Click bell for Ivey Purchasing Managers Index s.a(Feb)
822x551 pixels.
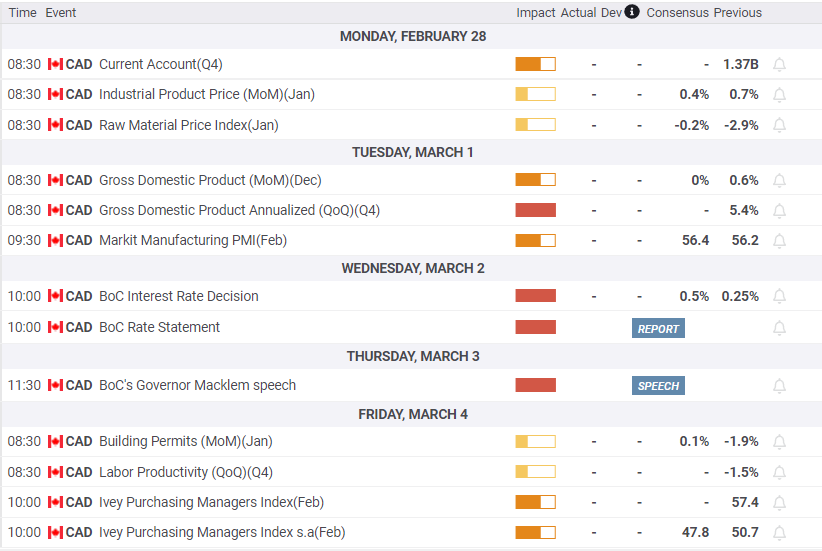tap(780, 533)
